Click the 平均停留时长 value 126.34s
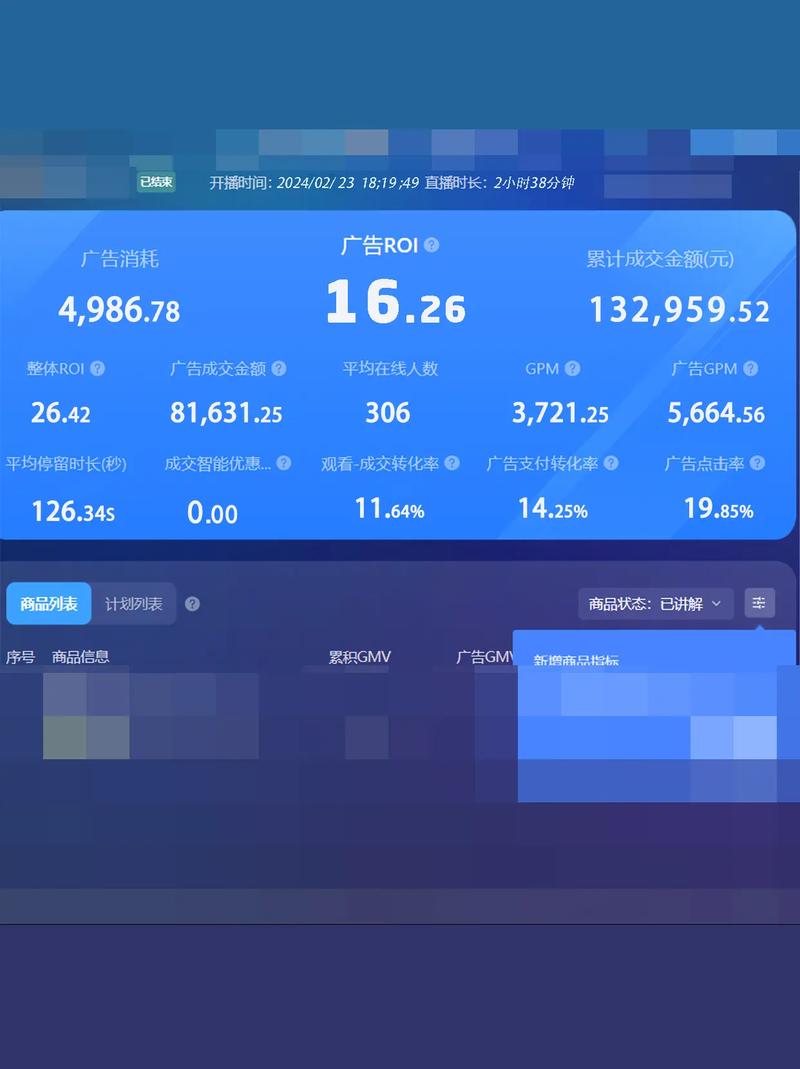This screenshot has height=1069, width=800. pyautogui.click(x=73, y=511)
